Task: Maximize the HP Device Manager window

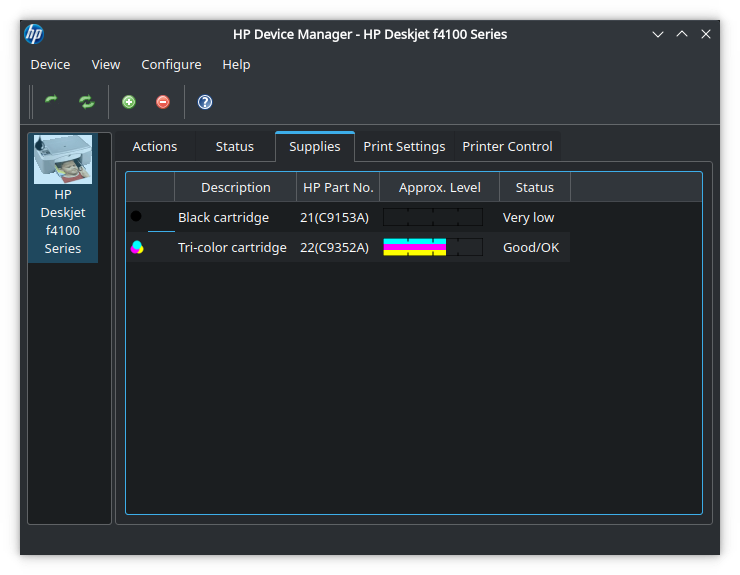Action: [682, 34]
